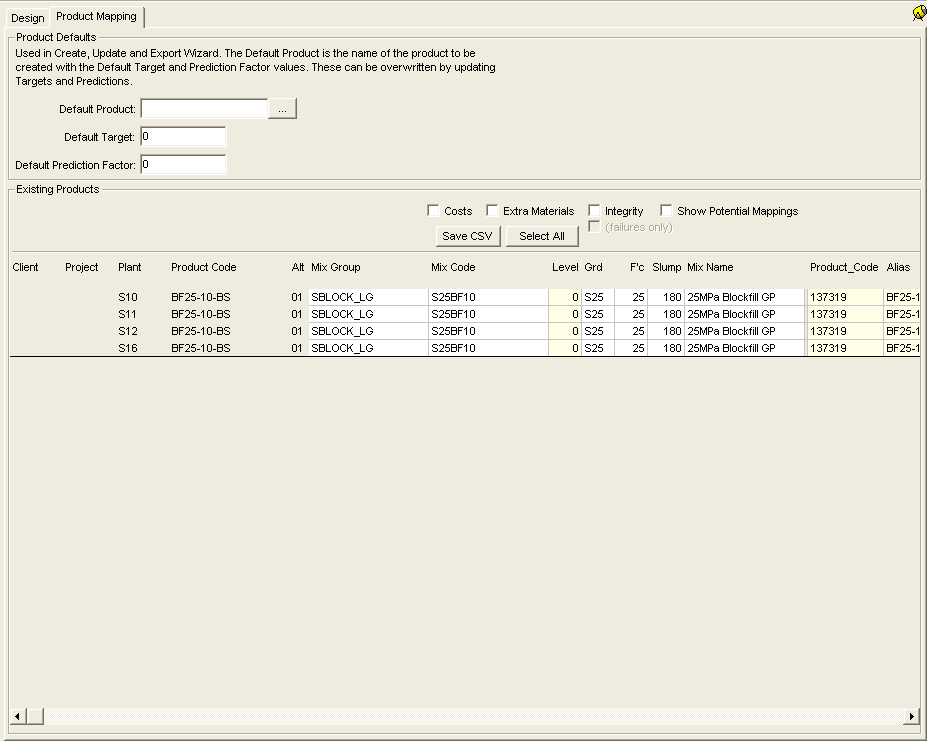Open Default Product browse ellipsis button
Screen dimensions: 927x741
(283, 109)
